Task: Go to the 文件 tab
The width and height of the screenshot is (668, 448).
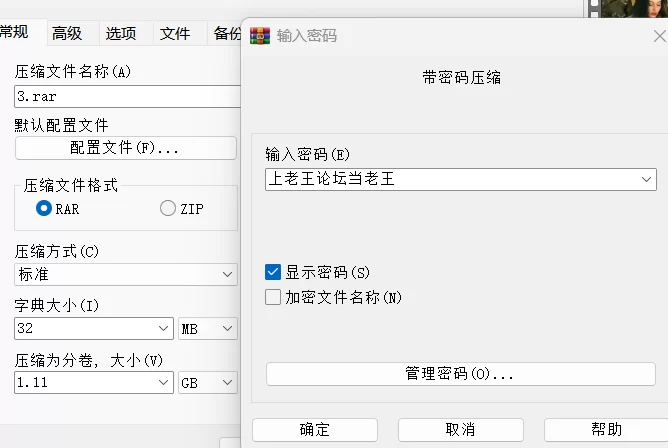Action: [175, 33]
